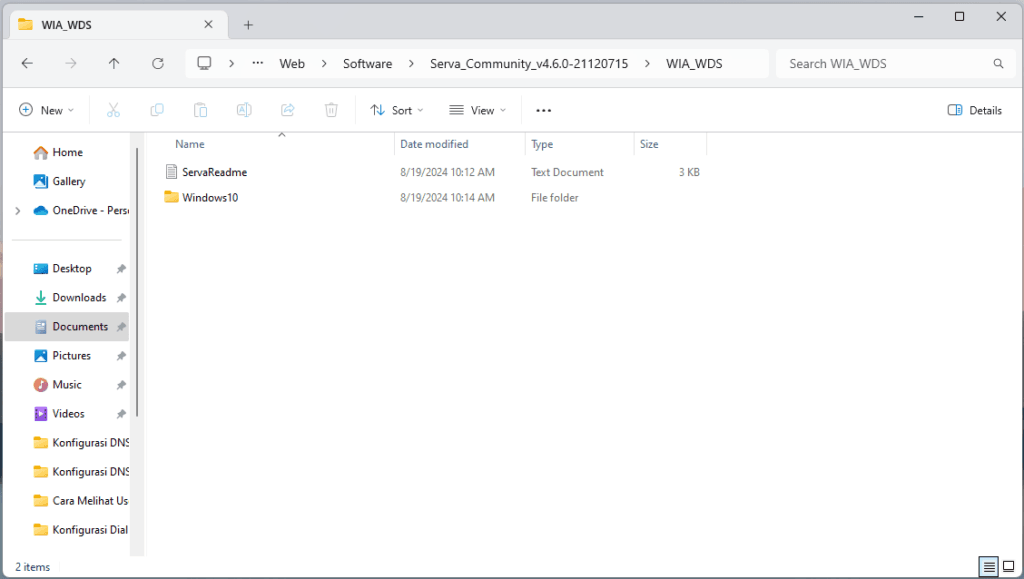Click the Refresh icon in navigation bar

pyautogui.click(x=157, y=63)
